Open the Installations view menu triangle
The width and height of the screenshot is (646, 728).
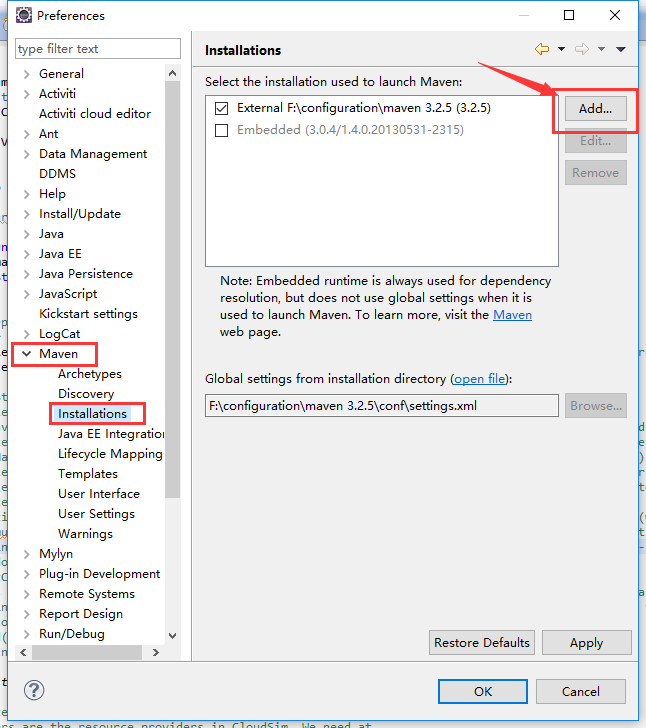[x=620, y=49]
